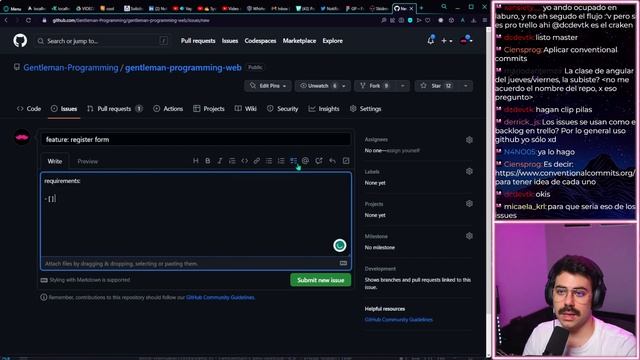
Task: Switch to the Actions tab
Action: tap(168, 109)
